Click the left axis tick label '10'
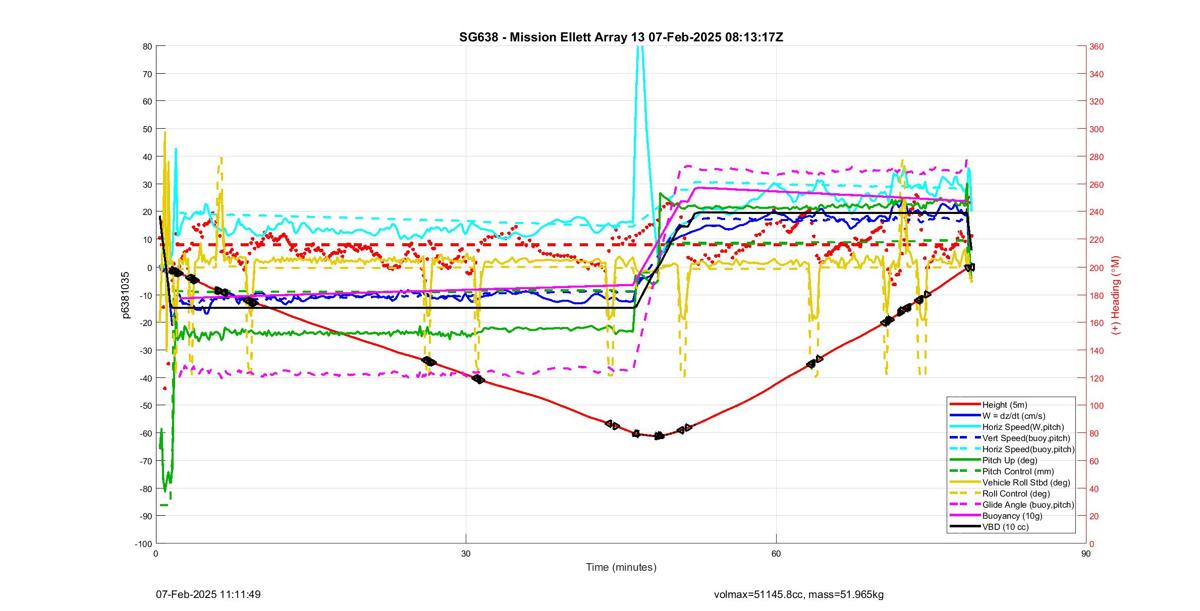Screen dimensions: 1200x611 click(146, 240)
